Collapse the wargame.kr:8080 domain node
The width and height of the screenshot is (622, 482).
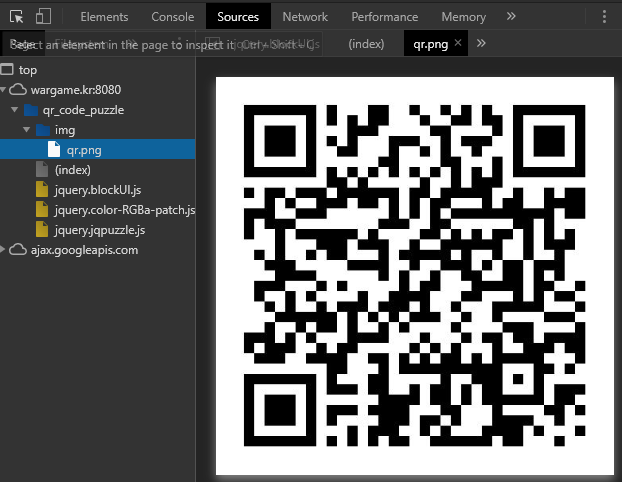click(x=3, y=90)
